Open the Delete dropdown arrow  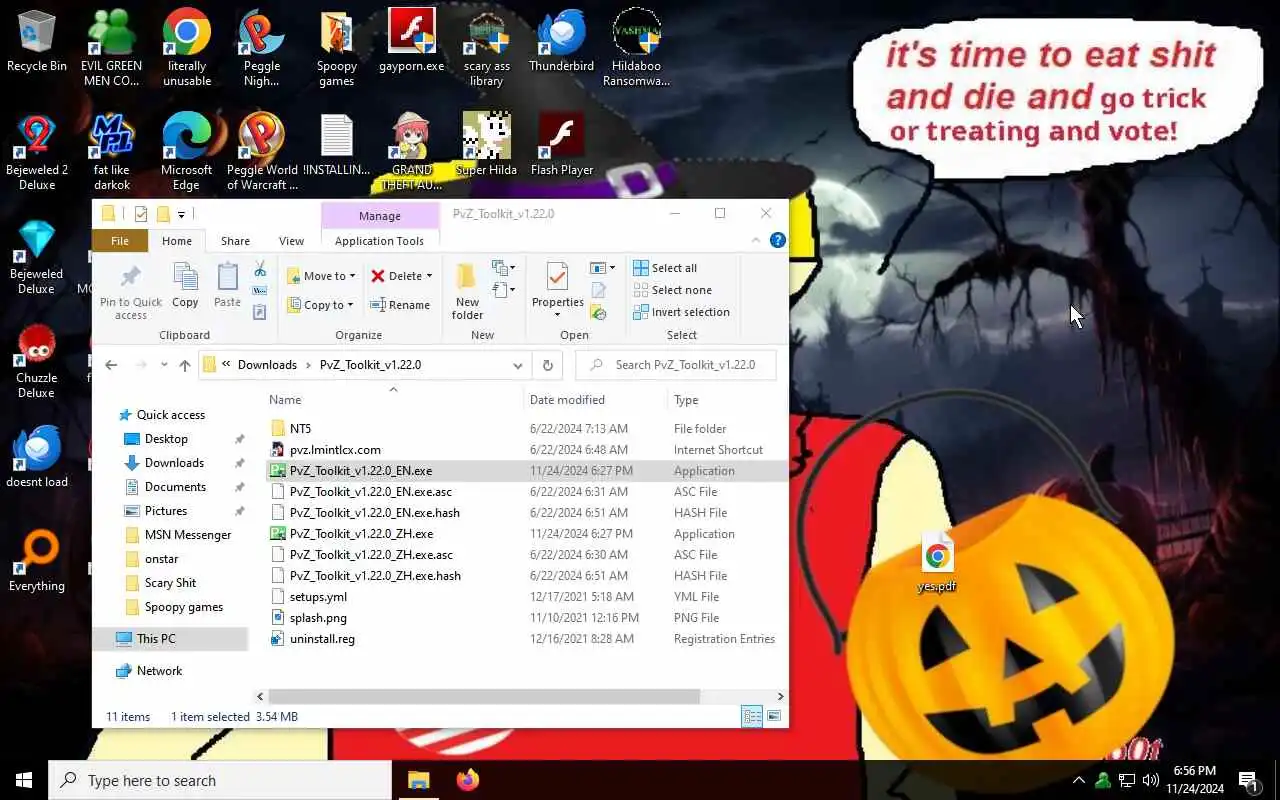click(x=429, y=276)
